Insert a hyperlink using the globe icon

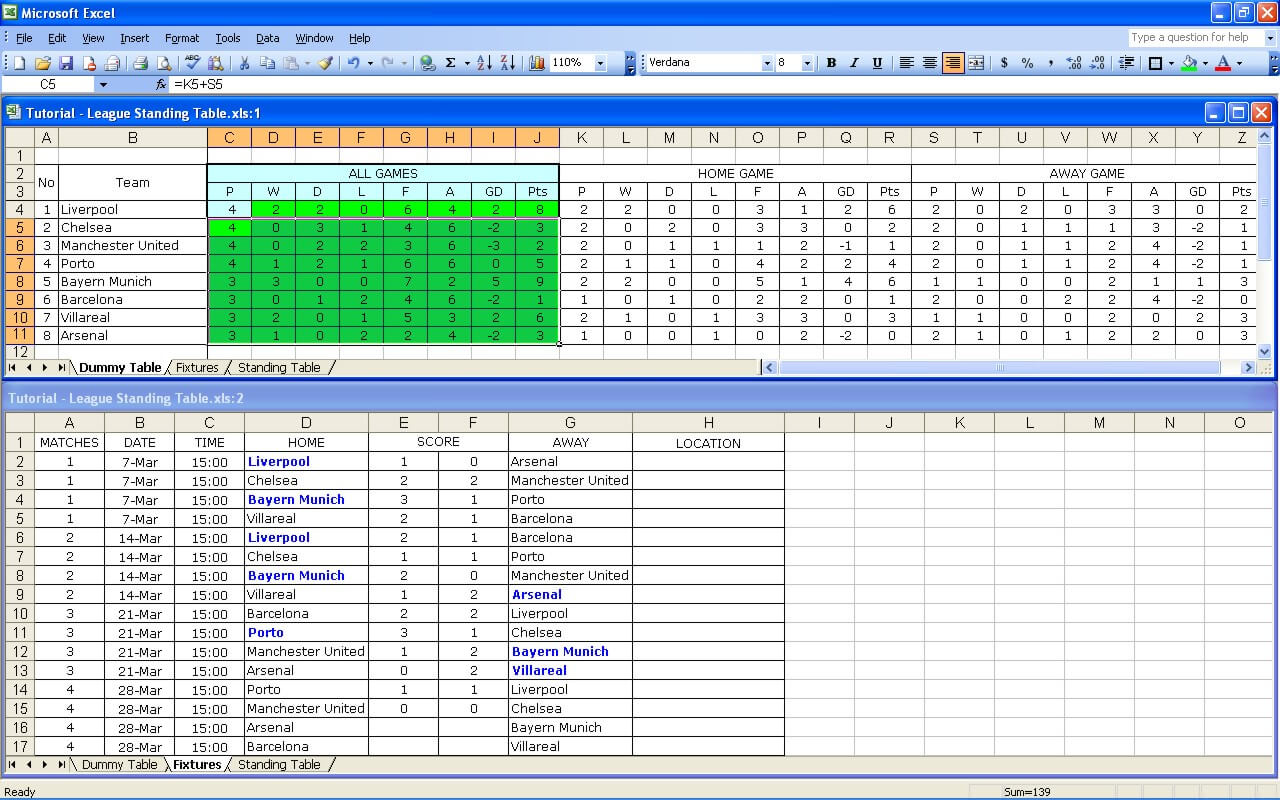pos(427,62)
